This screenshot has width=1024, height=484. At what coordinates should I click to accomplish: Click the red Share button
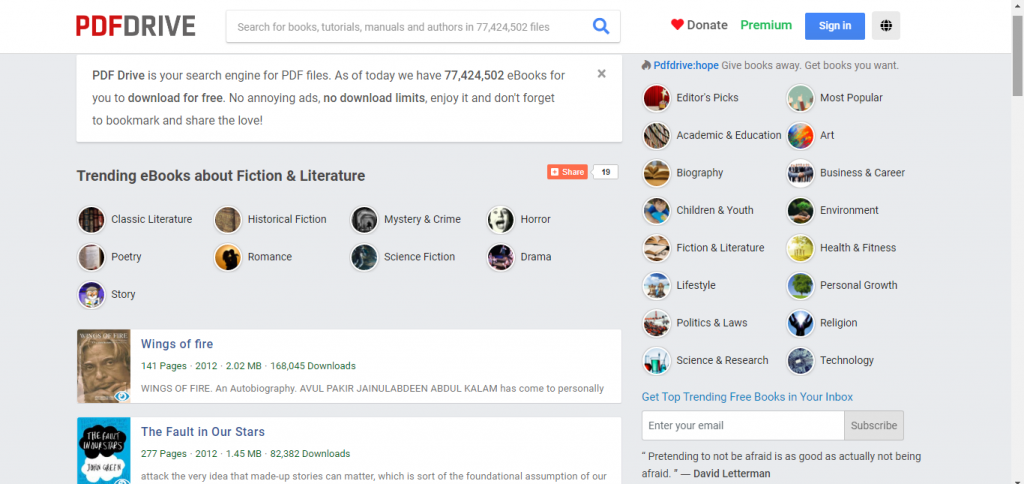567,172
